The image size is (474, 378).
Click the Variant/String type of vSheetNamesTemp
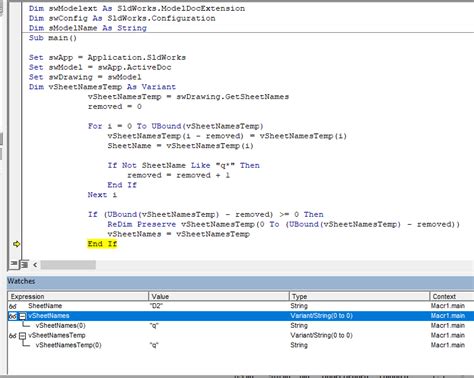tap(321, 335)
